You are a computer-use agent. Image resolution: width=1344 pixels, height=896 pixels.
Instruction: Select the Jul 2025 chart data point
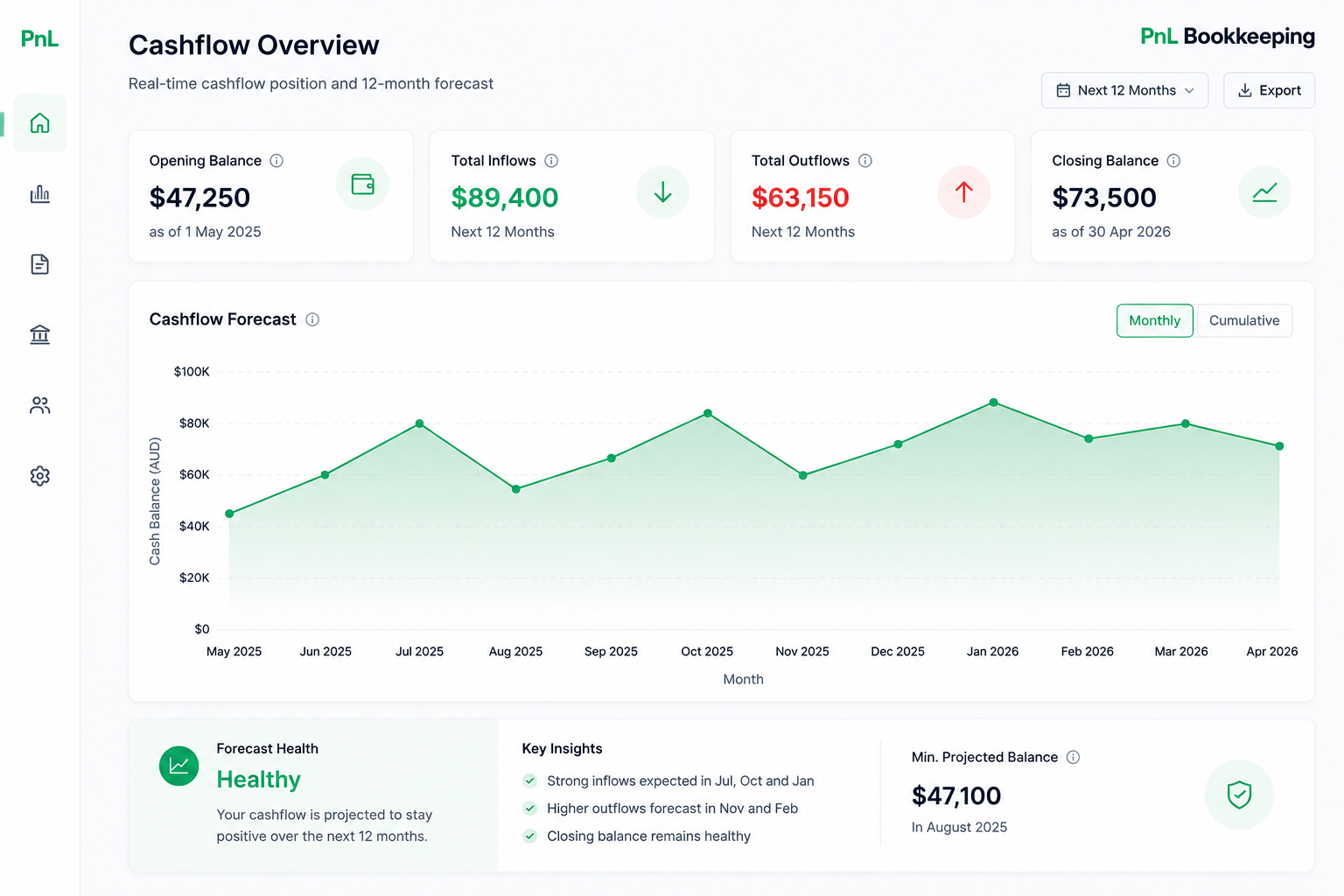point(420,423)
